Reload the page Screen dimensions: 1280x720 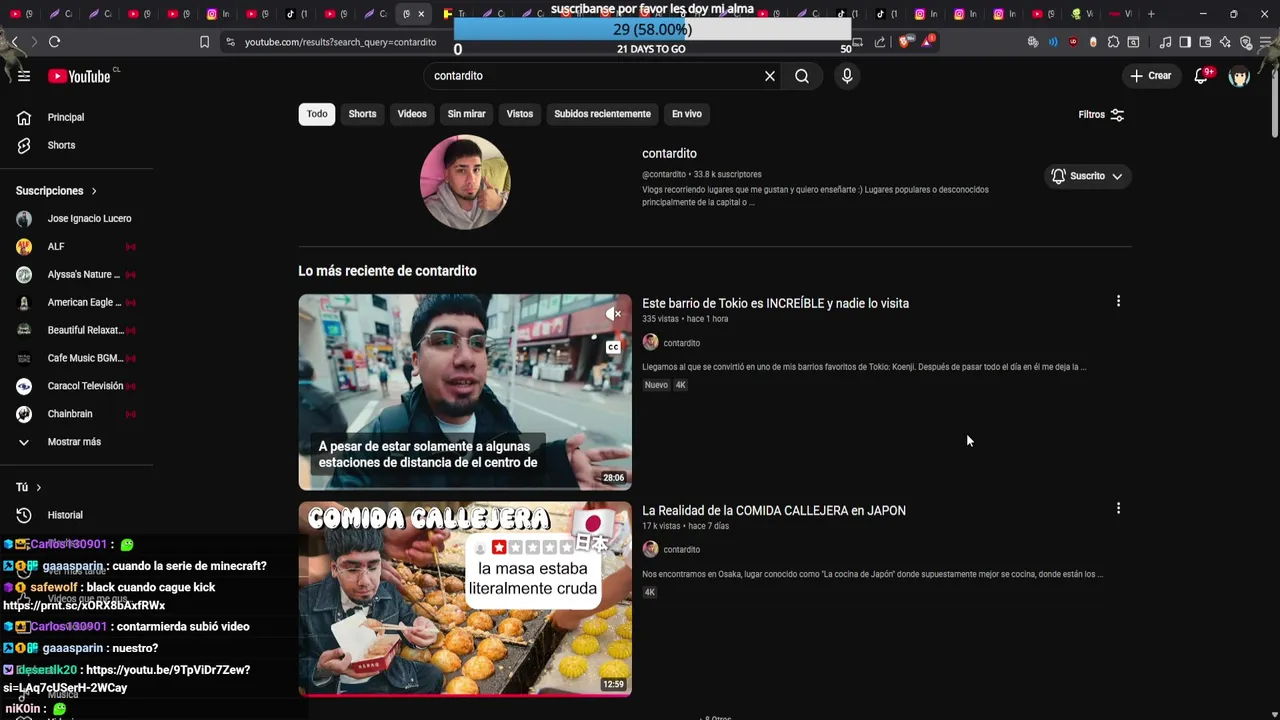tap(54, 42)
